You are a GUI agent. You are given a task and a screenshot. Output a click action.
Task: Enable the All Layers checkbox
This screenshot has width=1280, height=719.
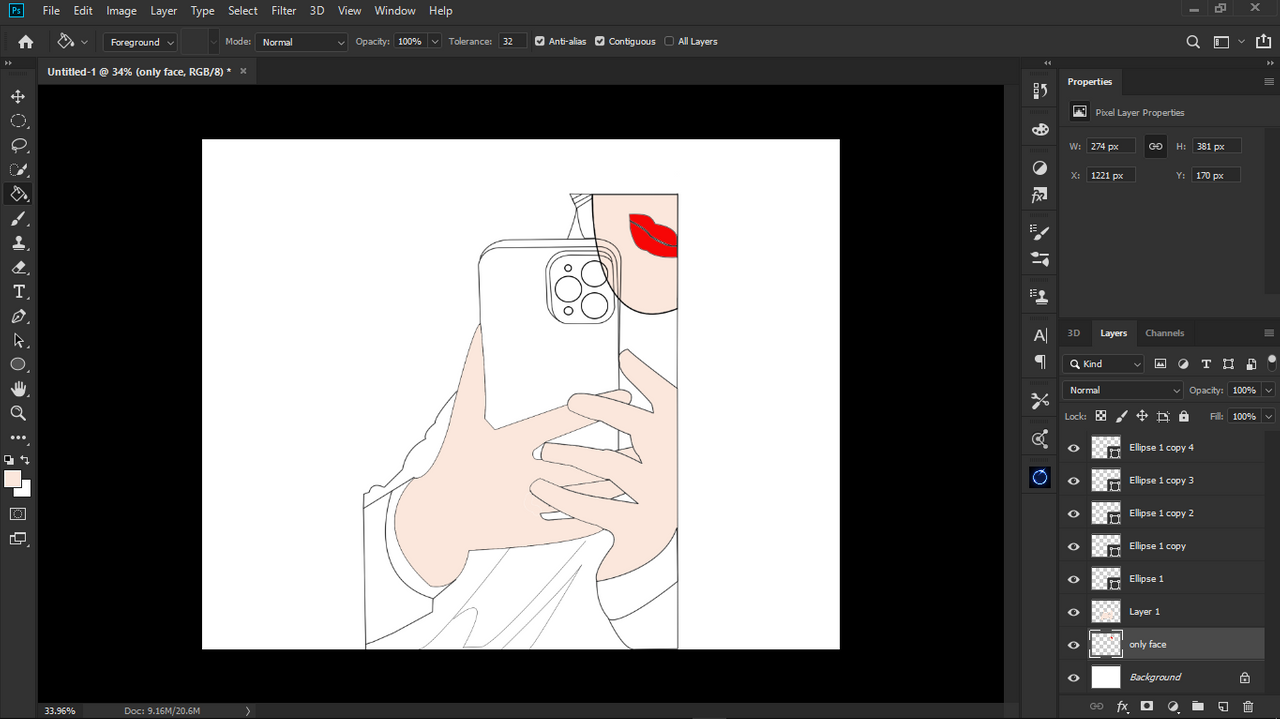pos(669,42)
